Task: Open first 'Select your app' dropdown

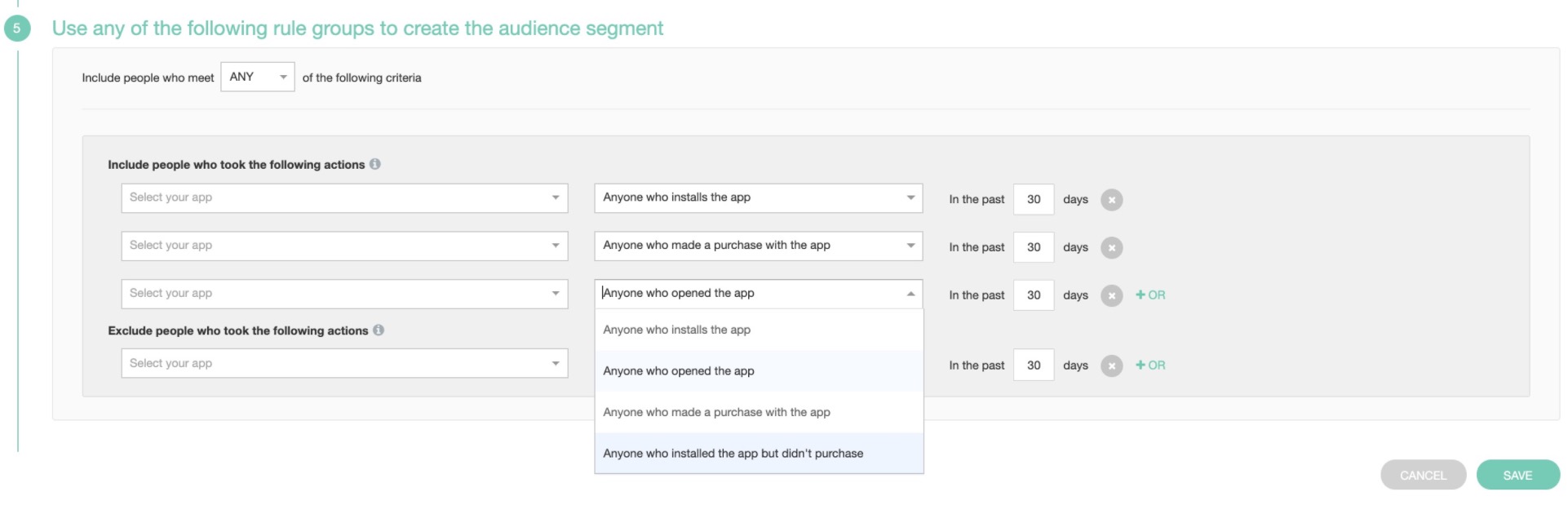Action: pyautogui.click(x=344, y=198)
